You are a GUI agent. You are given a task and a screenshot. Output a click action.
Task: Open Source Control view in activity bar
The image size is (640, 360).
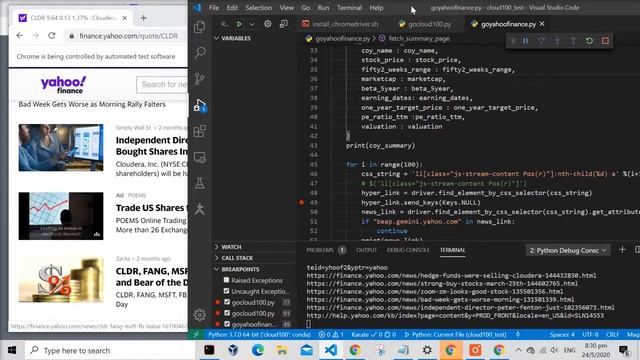click(200, 78)
